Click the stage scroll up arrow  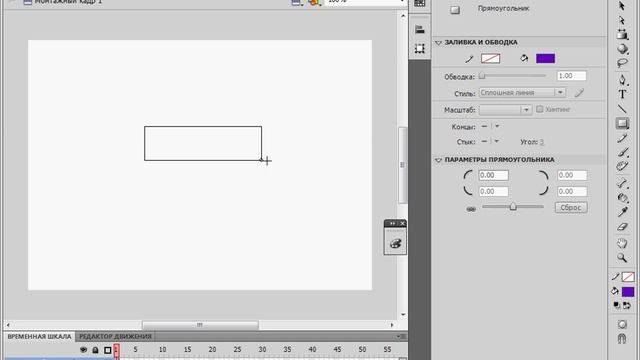click(x=403, y=16)
